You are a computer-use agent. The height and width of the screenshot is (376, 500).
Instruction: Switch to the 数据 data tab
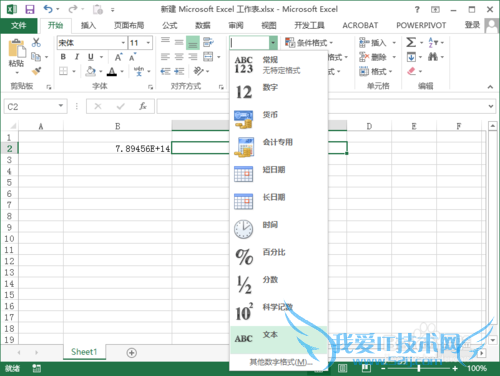[203, 25]
